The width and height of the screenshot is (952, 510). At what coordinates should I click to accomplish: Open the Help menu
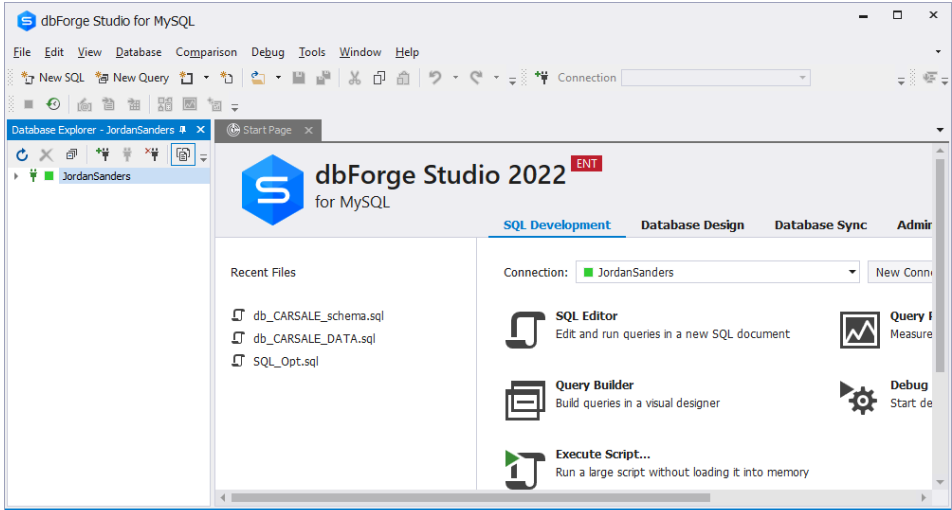pyautogui.click(x=407, y=52)
